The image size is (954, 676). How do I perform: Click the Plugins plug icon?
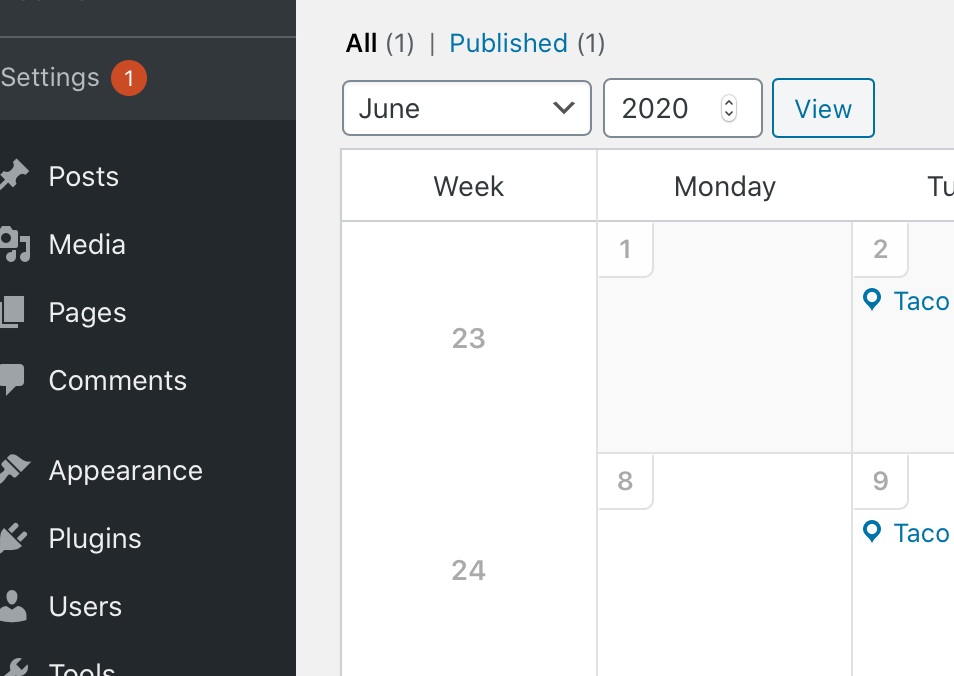[x=13, y=538]
